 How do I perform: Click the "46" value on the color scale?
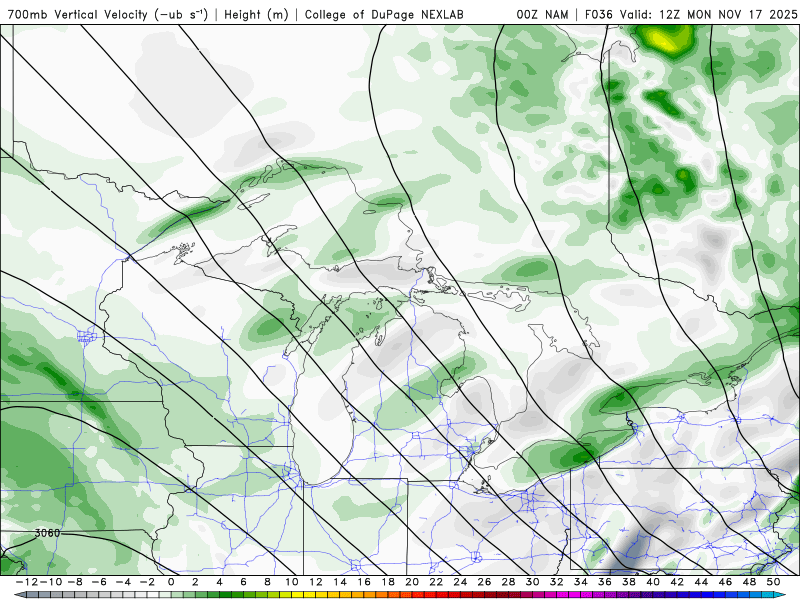pyautogui.click(x=726, y=582)
